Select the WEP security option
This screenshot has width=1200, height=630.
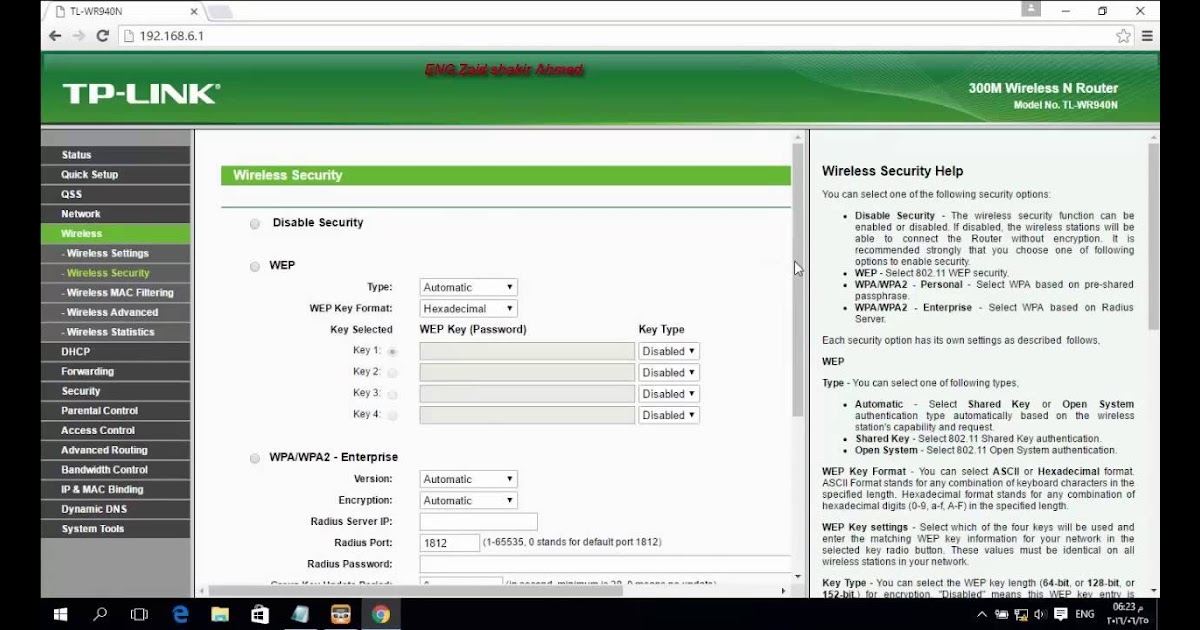coord(255,266)
